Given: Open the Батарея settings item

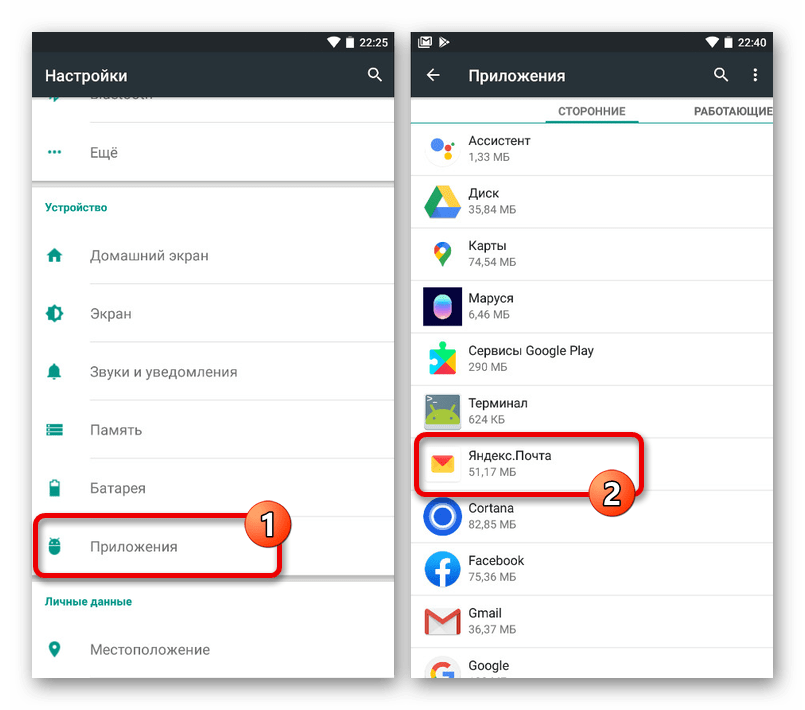Looking at the screenshot, I should 118,488.
